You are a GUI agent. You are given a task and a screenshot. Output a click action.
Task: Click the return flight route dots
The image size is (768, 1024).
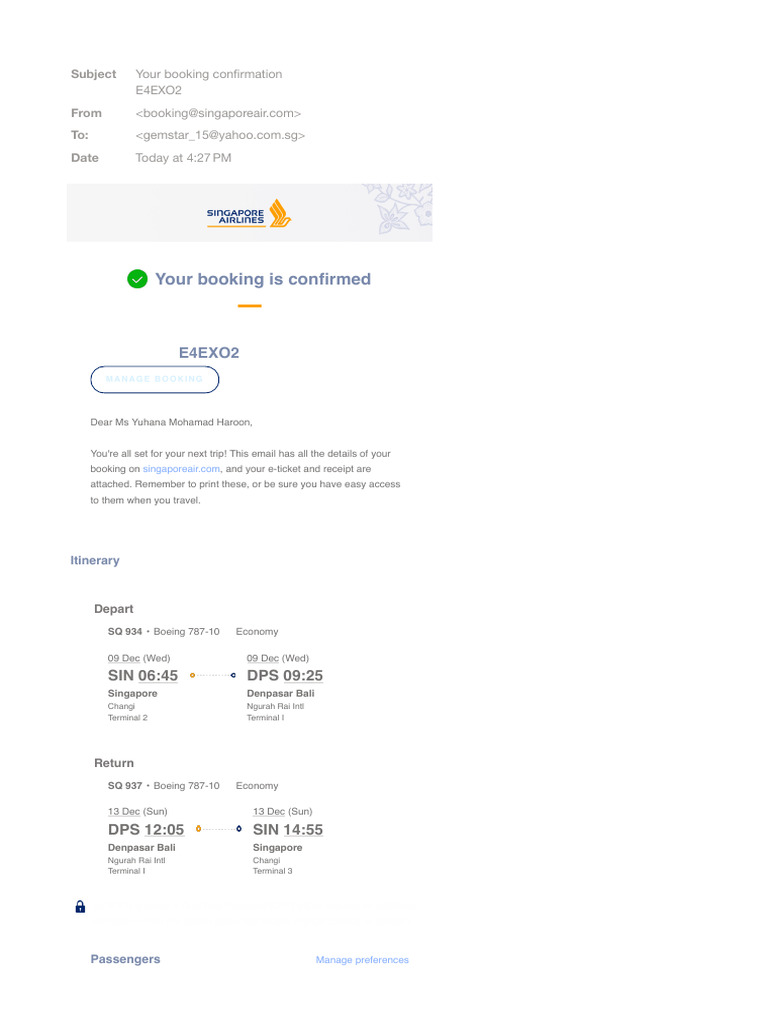click(x=219, y=829)
